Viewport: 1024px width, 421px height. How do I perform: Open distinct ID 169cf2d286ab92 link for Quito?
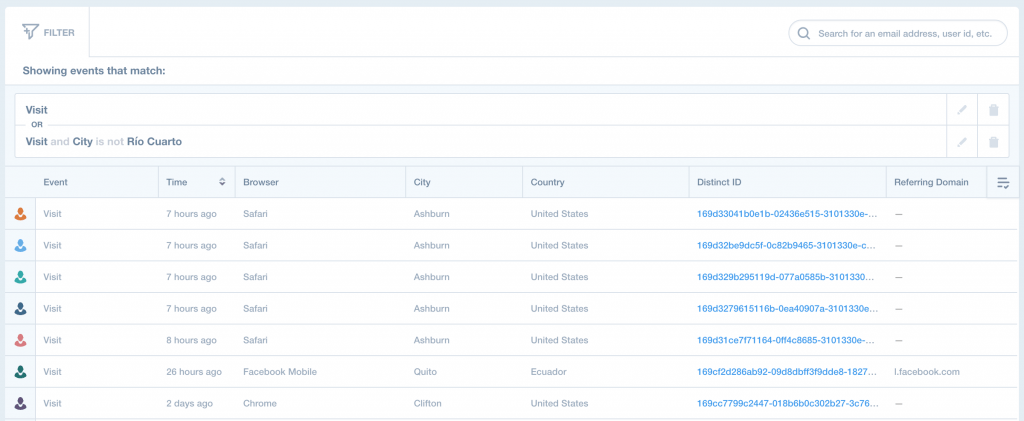click(787, 371)
